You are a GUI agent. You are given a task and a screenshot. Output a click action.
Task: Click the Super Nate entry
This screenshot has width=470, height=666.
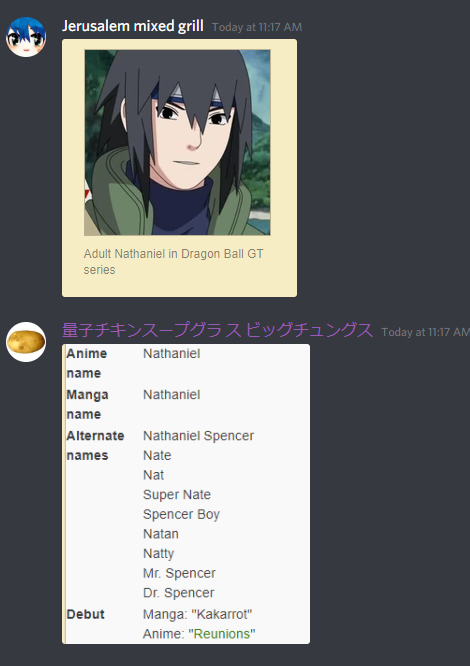pyautogui.click(x=177, y=494)
